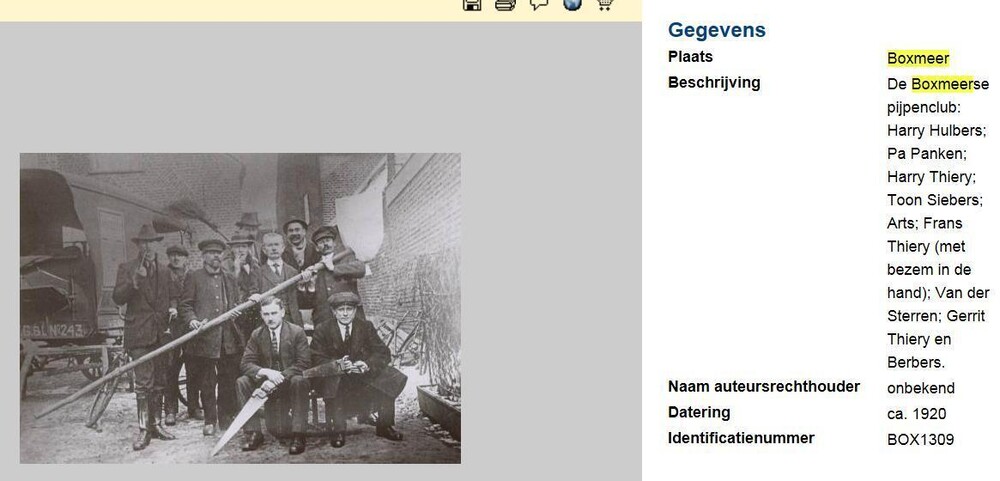1000x481 pixels.
Task: Open the comment speech bubble icon
Action: pos(539,4)
